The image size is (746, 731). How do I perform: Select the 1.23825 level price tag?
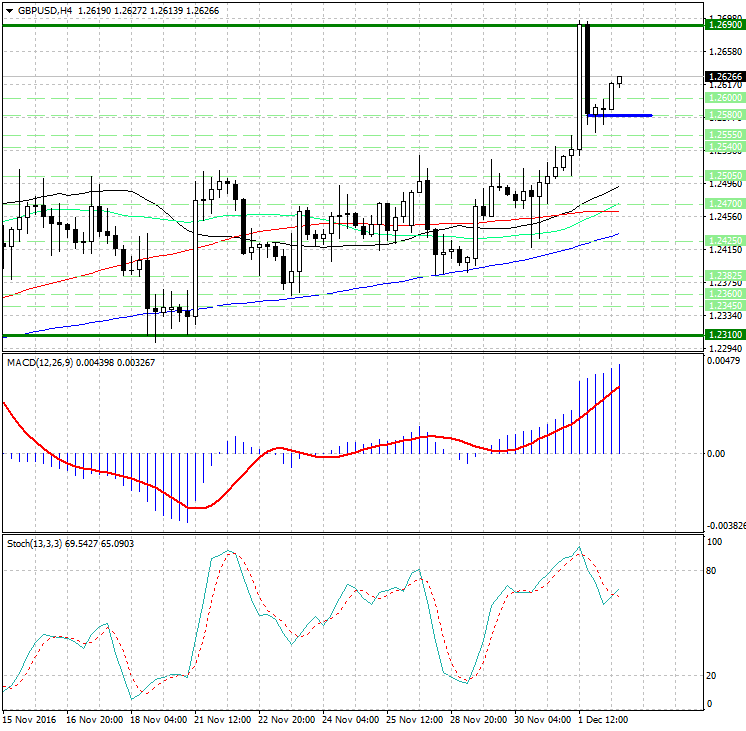coord(724,274)
